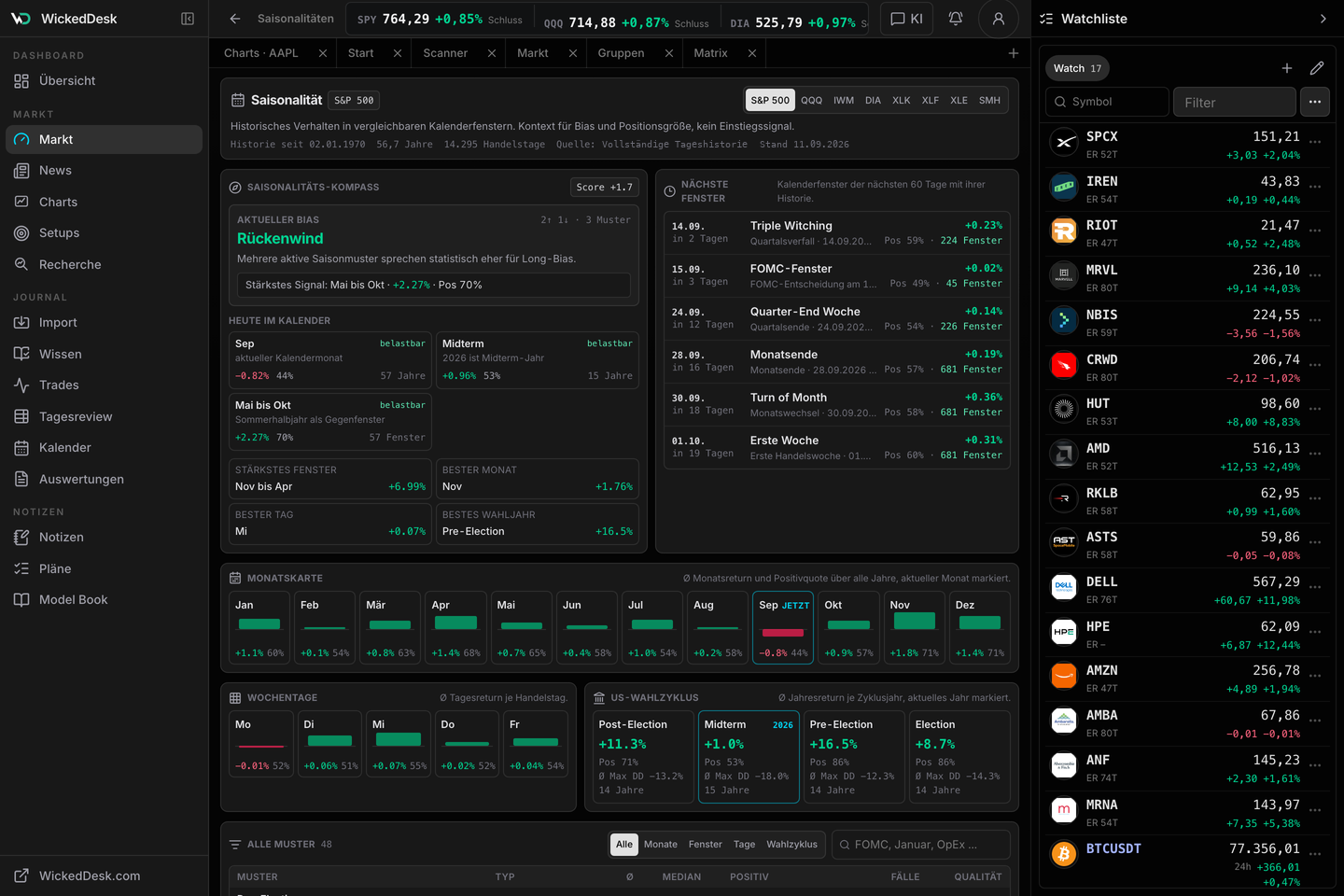Click the Pläne checklist icon
Image resolution: width=1344 pixels, height=896 pixels.
pos(21,568)
